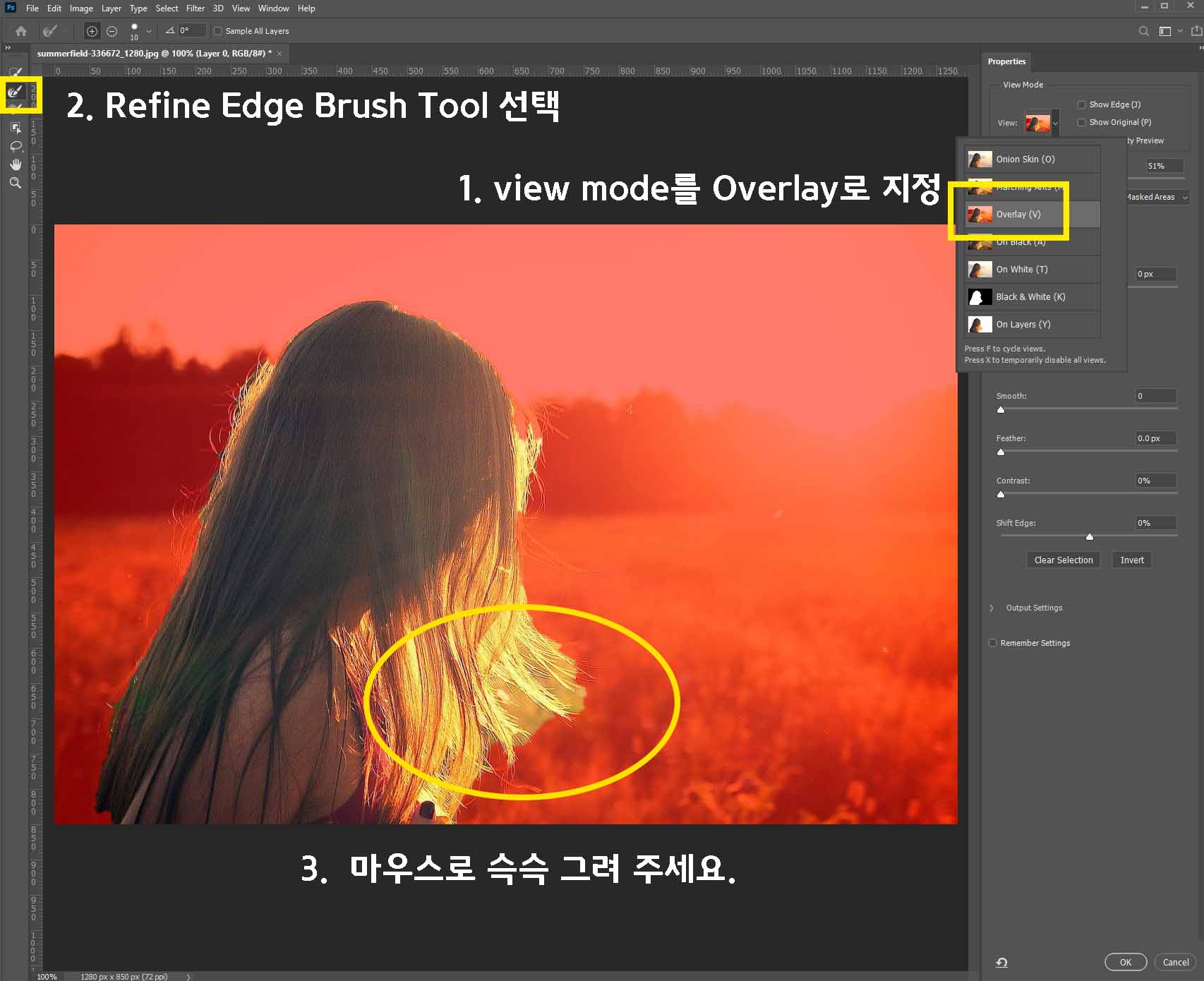This screenshot has width=1204, height=981.
Task: Select the subtract-from-selection (minus) brush mode
Action: pos(112,31)
